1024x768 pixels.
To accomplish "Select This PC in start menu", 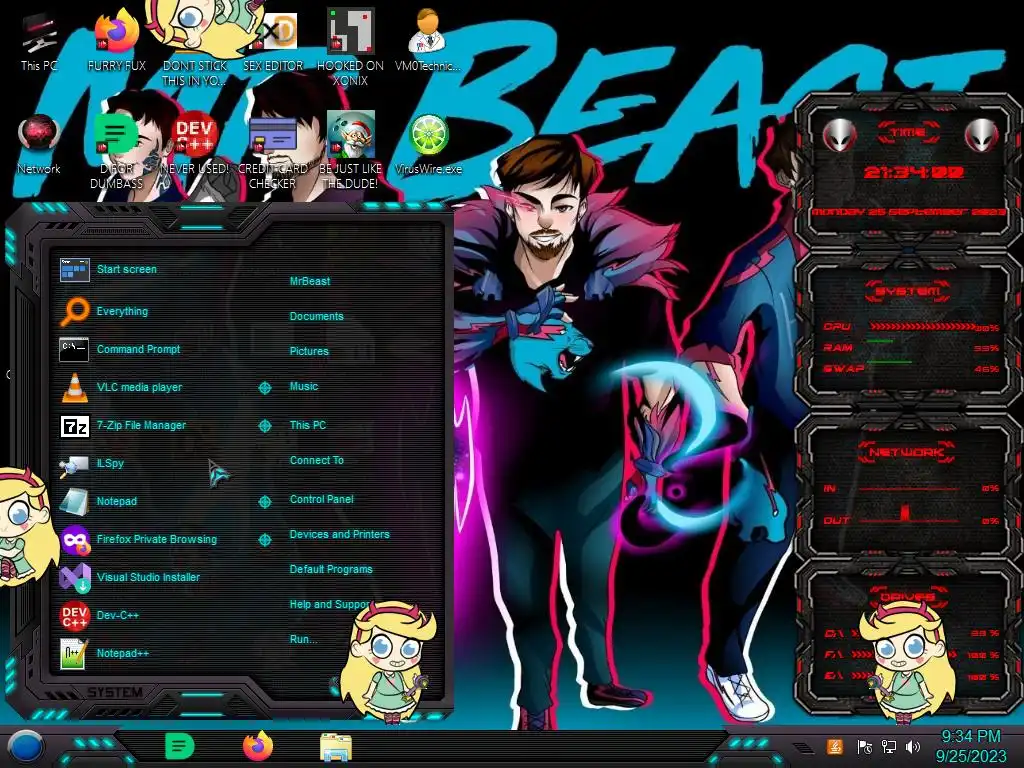I will pos(308,425).
